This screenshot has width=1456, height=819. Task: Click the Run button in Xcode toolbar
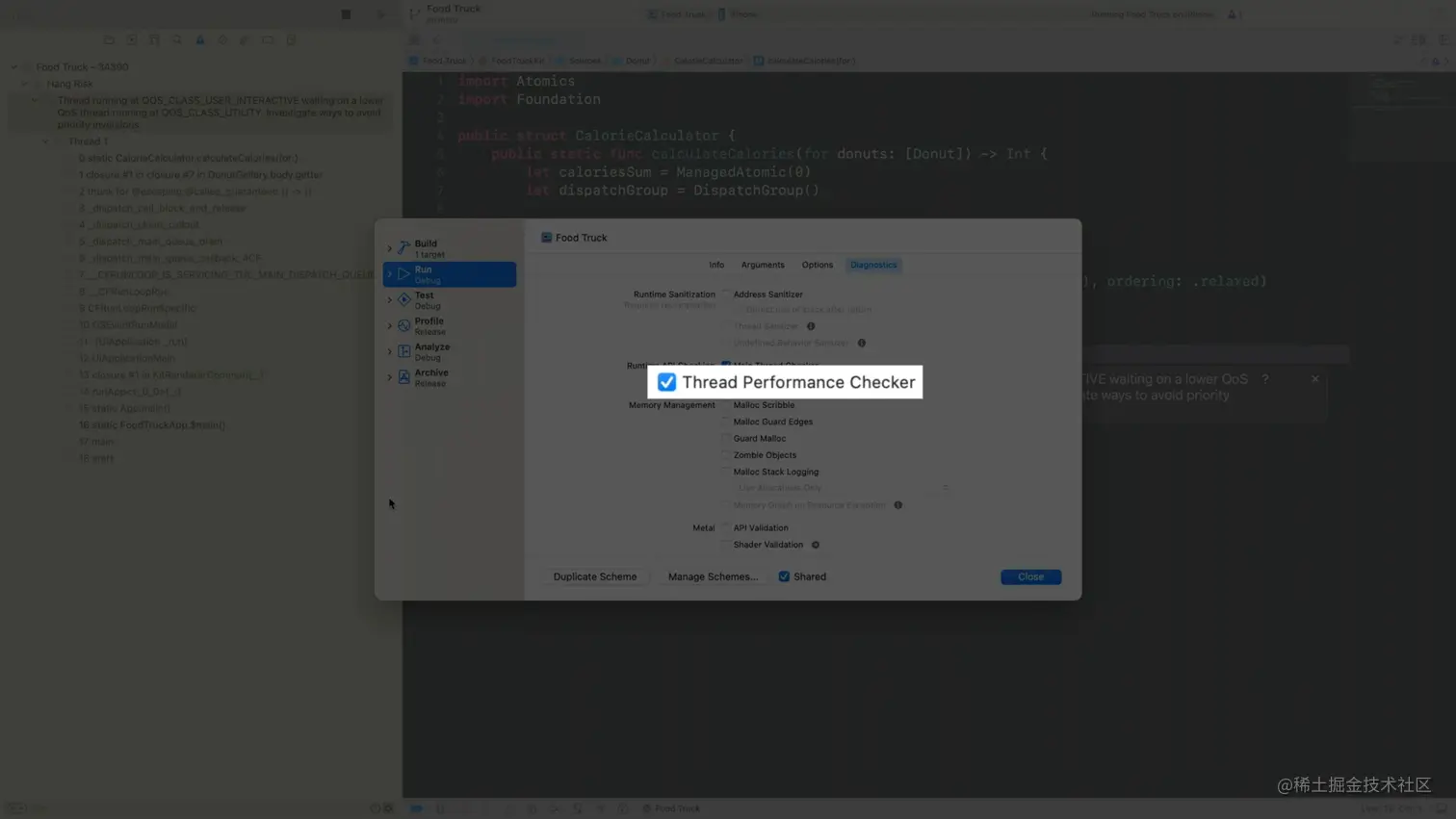(x=380, y=14)
